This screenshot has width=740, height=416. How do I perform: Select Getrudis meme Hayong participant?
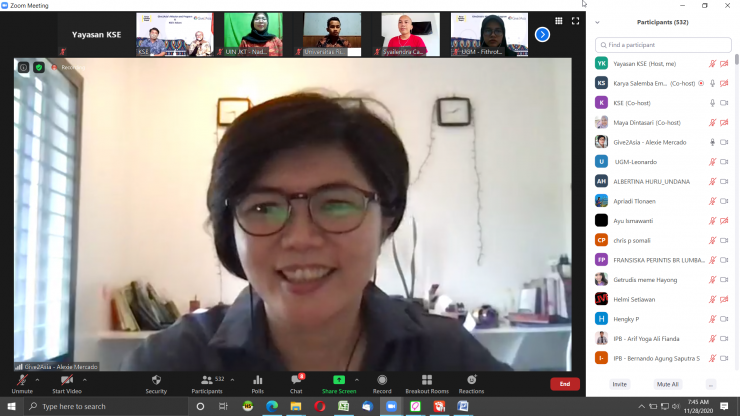662,280
